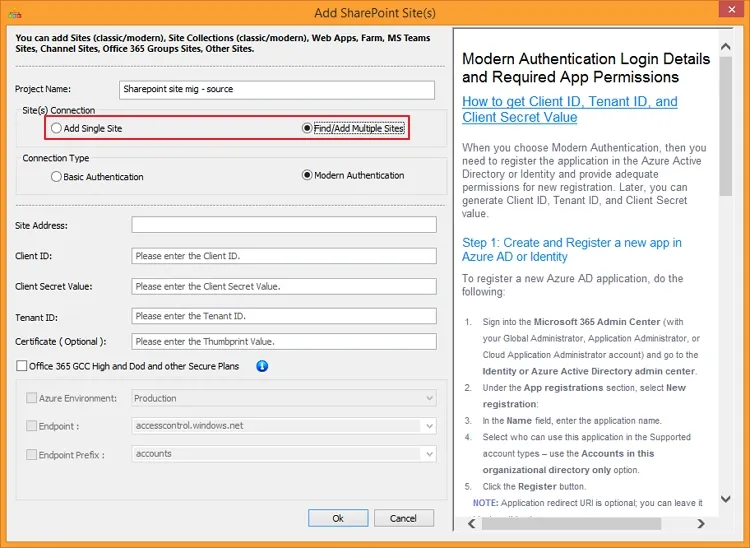Enable Office 365 GCC High and Dod checkbox
Image resolution: width=750 pixels, height=548 pixels.
pos(22,366)
